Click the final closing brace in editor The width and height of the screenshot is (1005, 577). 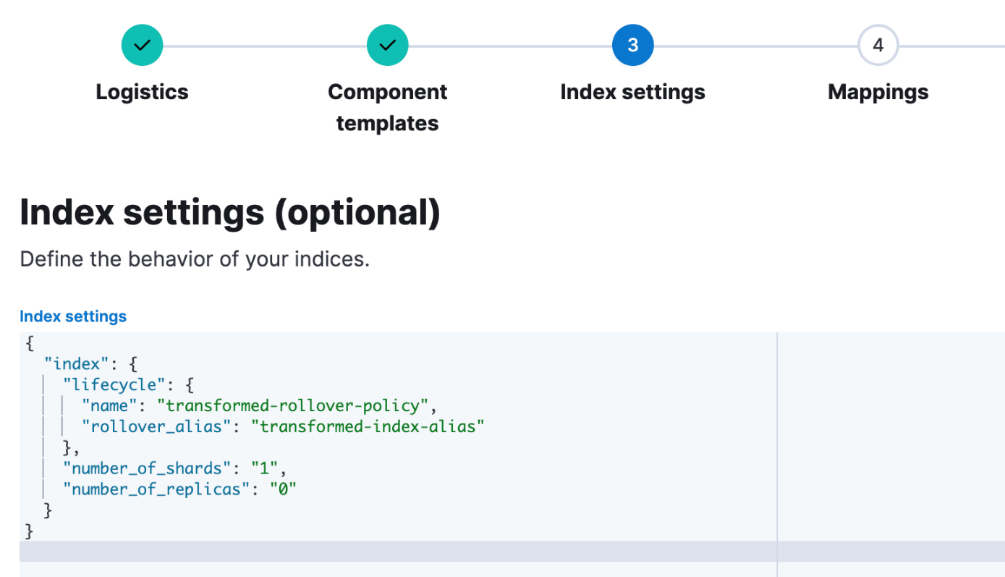click(27, 531)
